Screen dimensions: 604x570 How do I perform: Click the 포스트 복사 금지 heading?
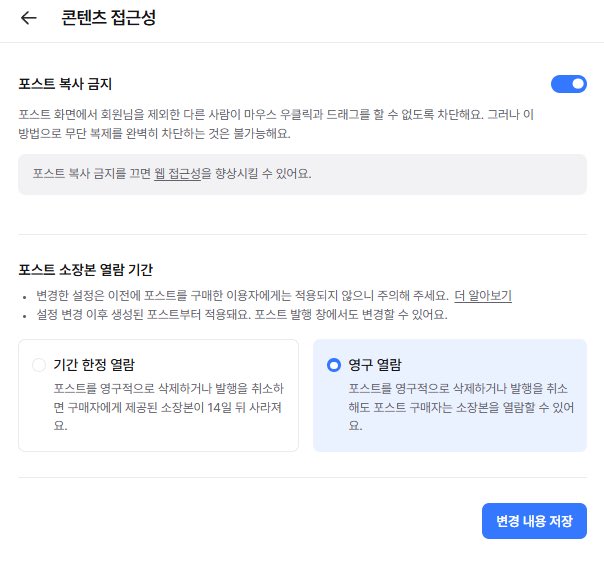72,84
